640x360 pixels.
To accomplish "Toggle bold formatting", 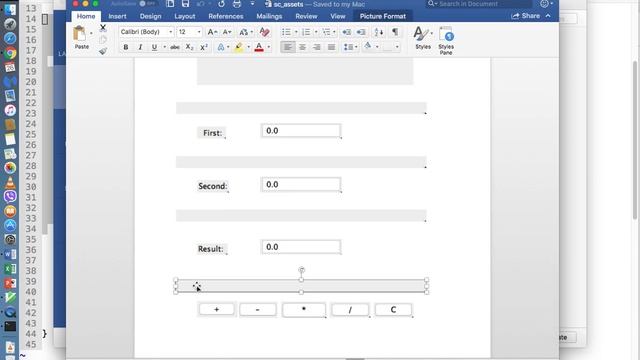I will pos(126,47).
